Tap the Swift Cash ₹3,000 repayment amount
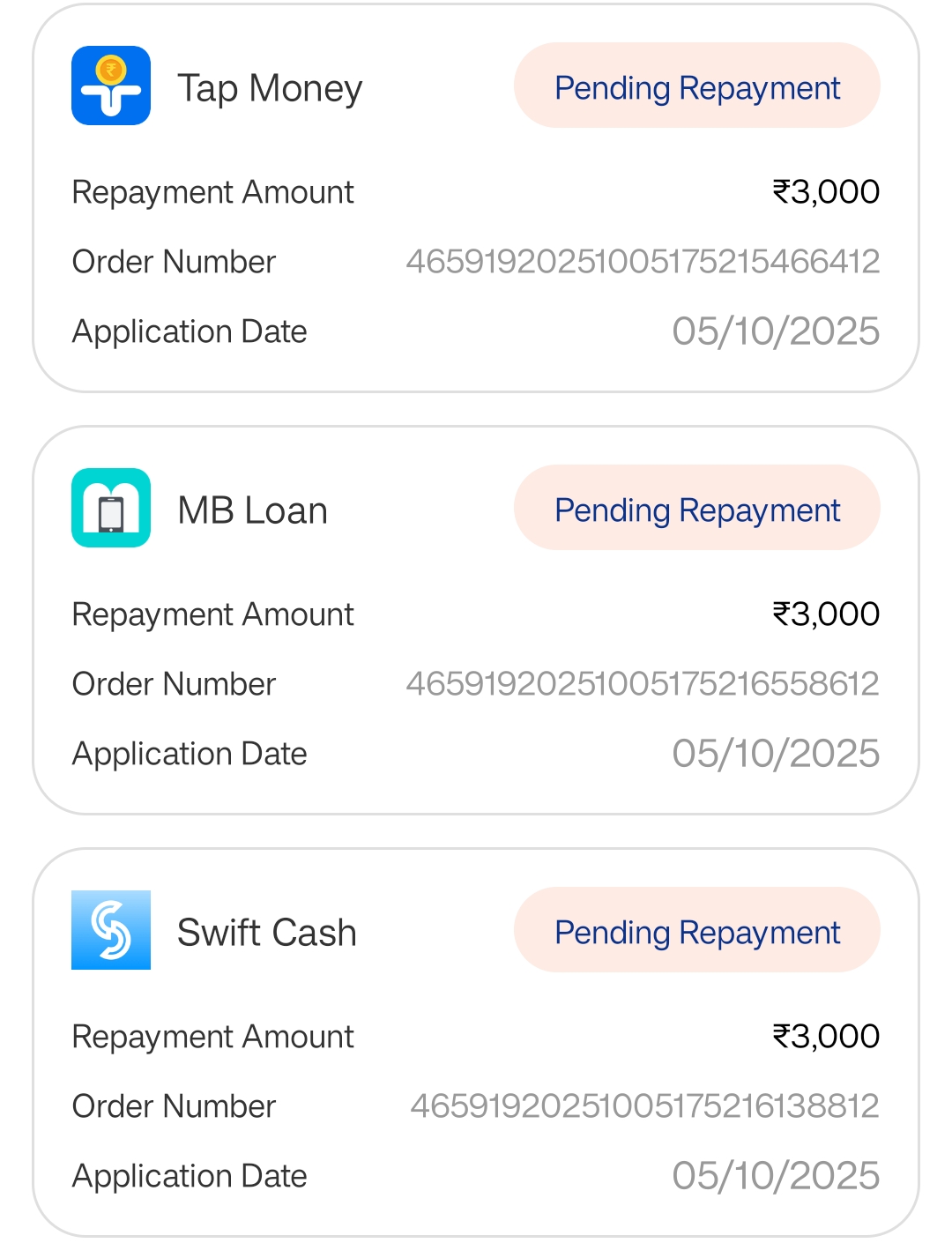The height and width of the screenshot is (1243, 952). (x=826, y=1037)
